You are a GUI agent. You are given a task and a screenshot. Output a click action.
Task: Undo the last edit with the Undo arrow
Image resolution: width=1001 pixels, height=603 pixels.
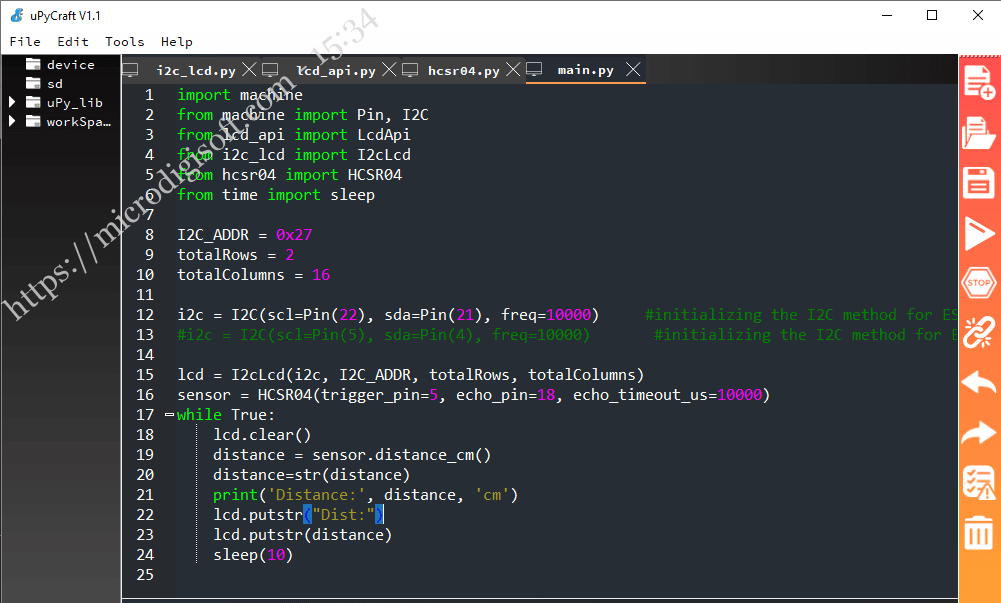[978, 382]
